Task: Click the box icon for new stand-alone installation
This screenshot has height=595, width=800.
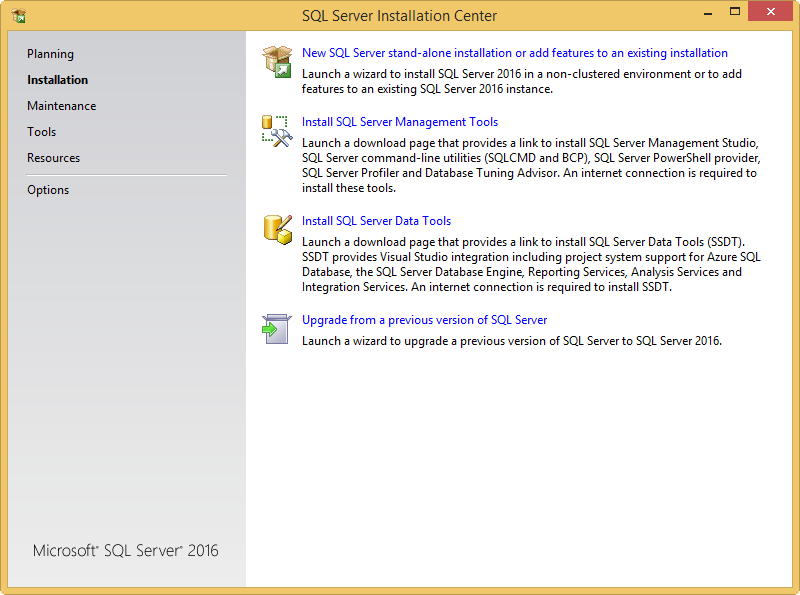Action: pyautogui.click(x=277, y=61)
